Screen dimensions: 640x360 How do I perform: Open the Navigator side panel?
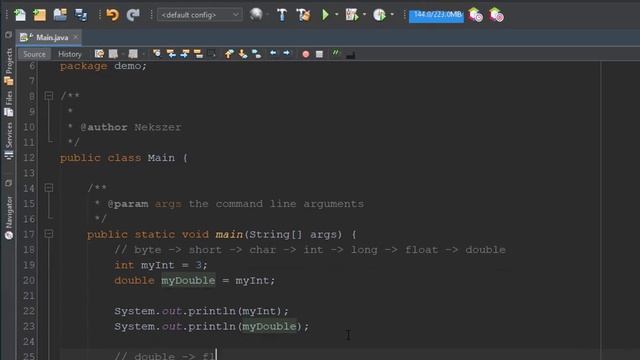click(x=9, y=218)
